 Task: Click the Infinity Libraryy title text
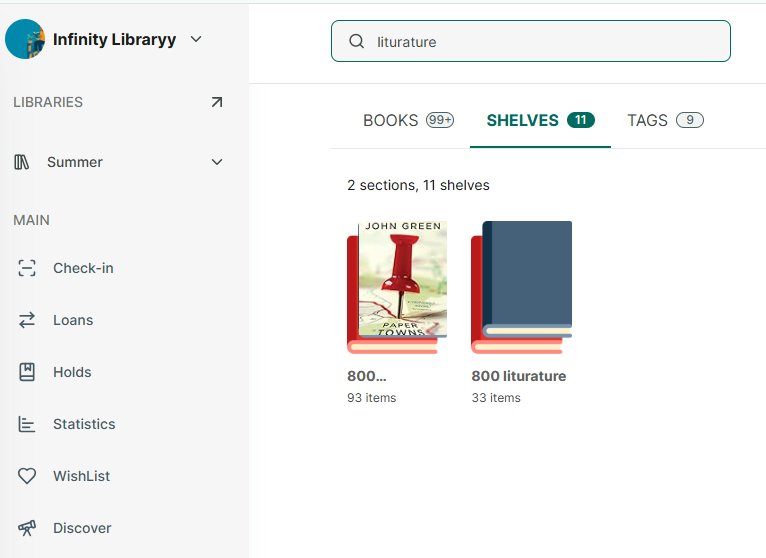point(114,39)
